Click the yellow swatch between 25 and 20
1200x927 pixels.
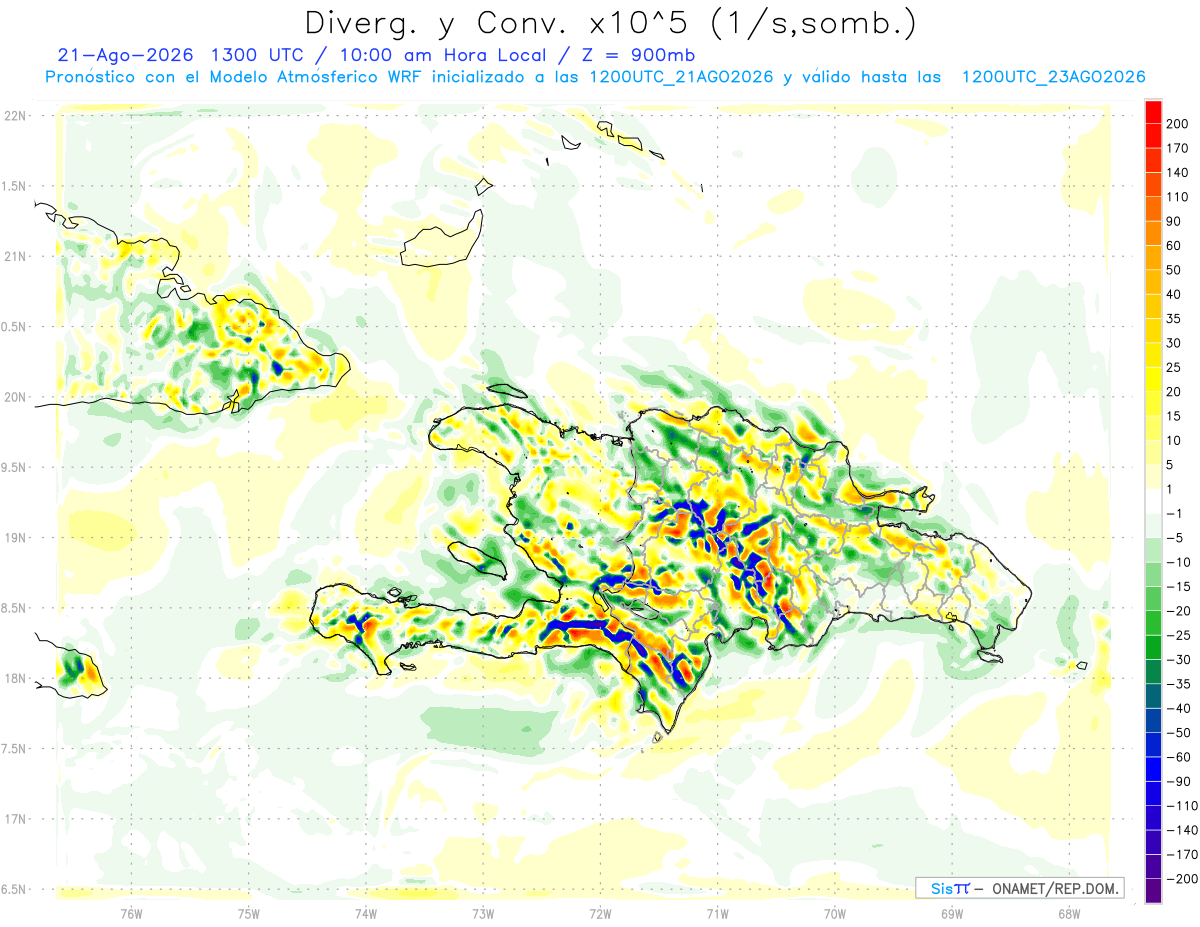(1153, 379)
